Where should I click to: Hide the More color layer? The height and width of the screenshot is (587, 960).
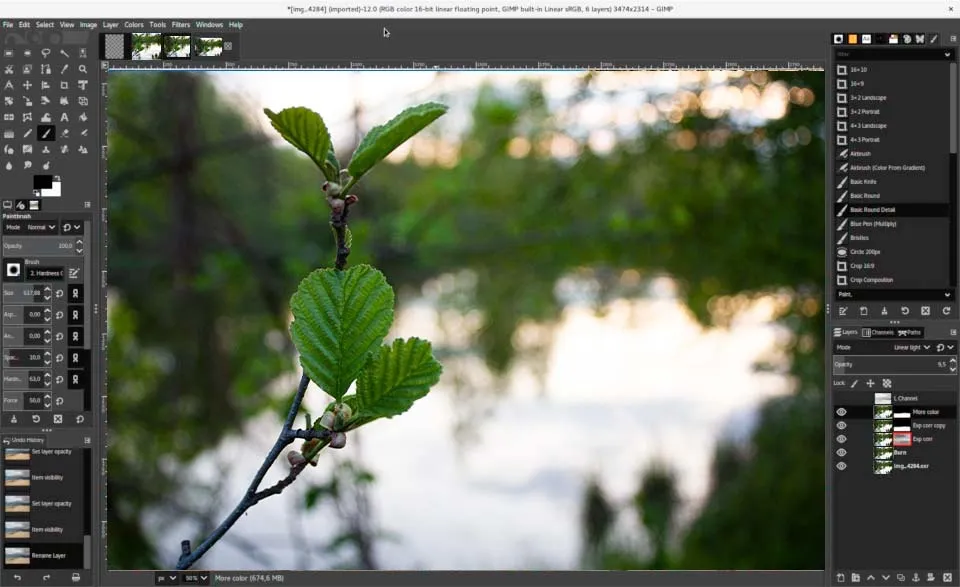pyautogui.click(x=841, y=412)
